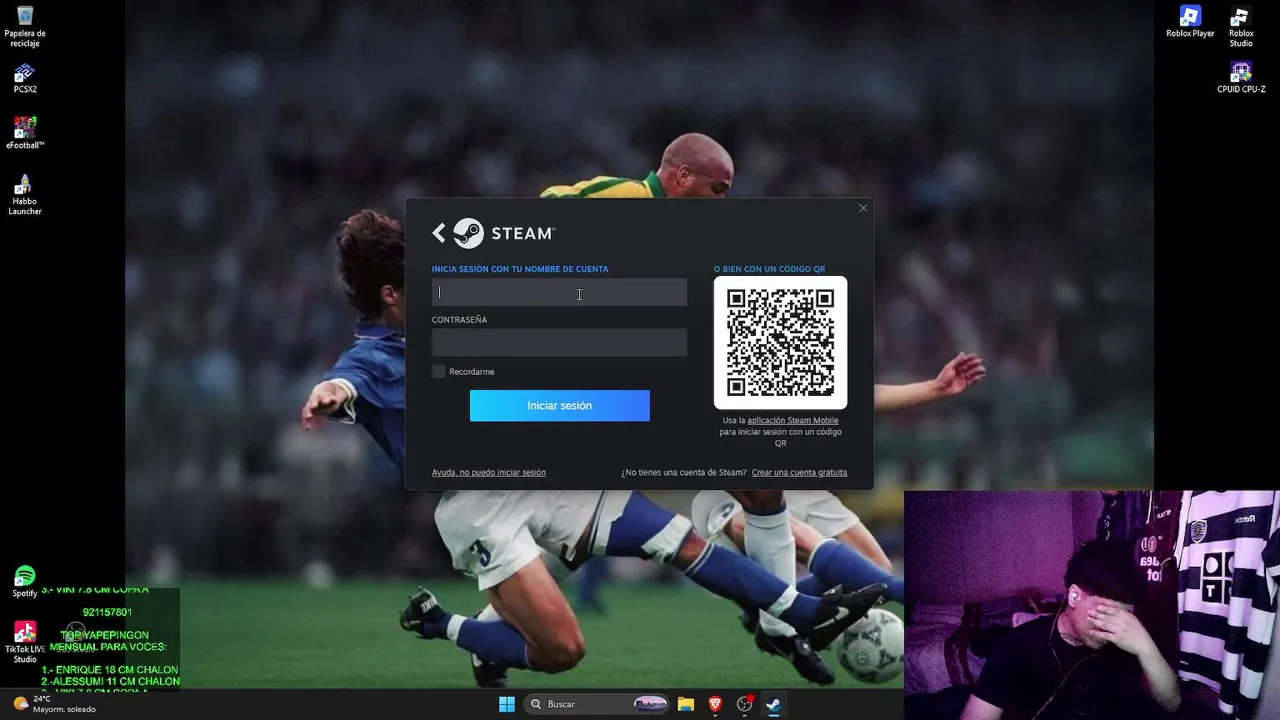Open the weather widget showing 24°C
The image size is (1280, 720).
click(55, 704)
